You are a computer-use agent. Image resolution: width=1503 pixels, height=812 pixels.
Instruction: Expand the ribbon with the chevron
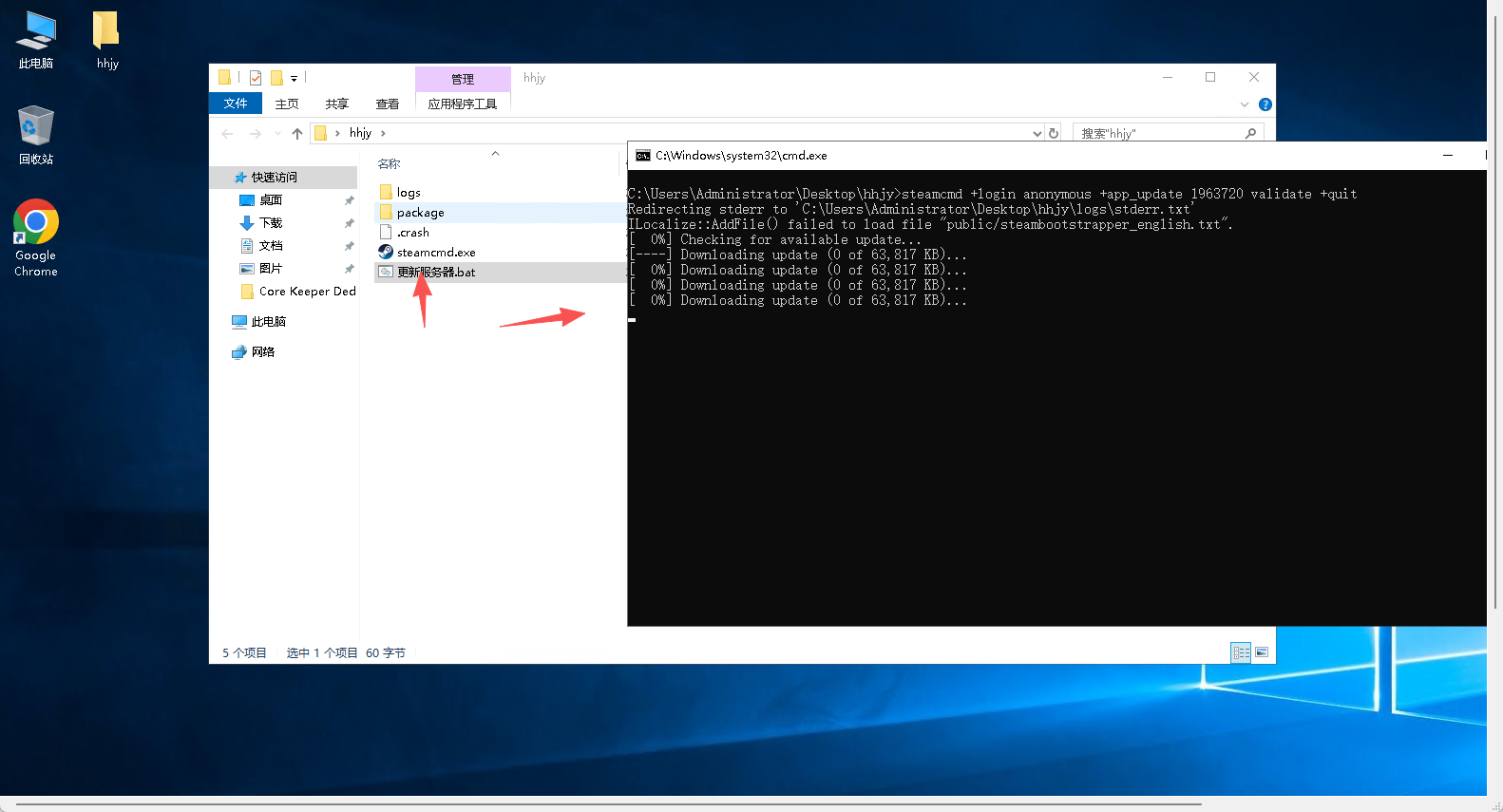click(x=1245, y=104)
